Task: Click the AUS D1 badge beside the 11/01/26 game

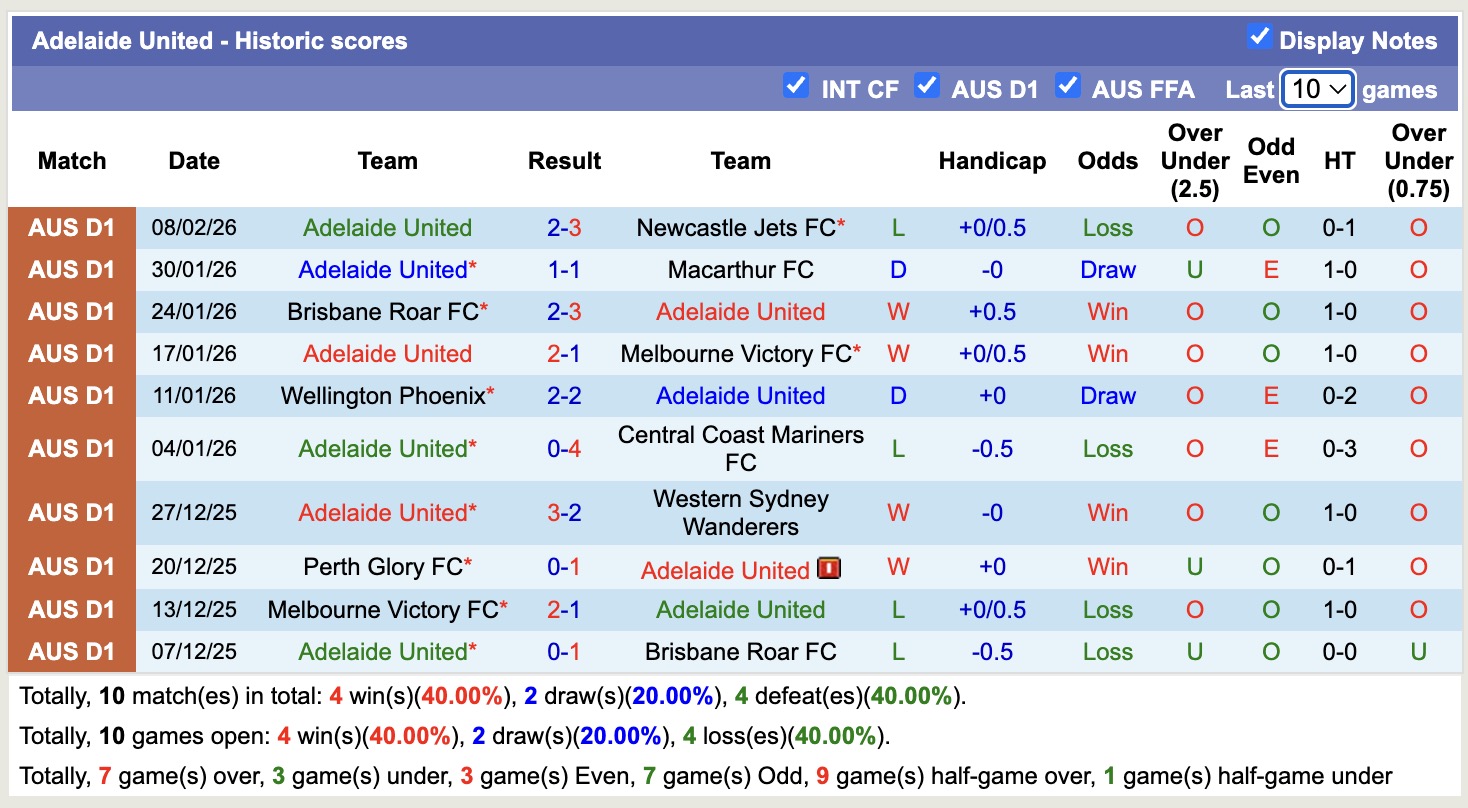Action: [x=71, y=395]
